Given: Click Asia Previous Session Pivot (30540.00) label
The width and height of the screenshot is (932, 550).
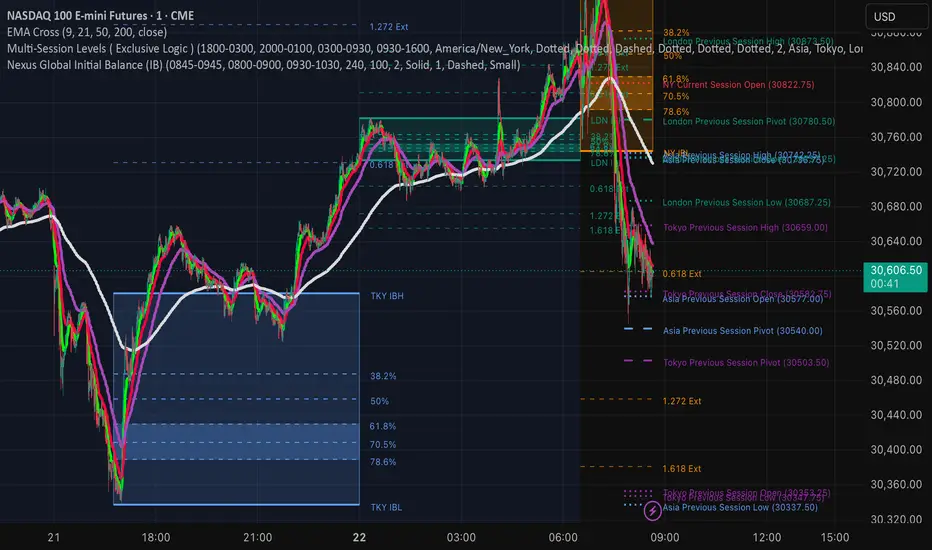Looking at the screenshot, I should tap(743, 331).
